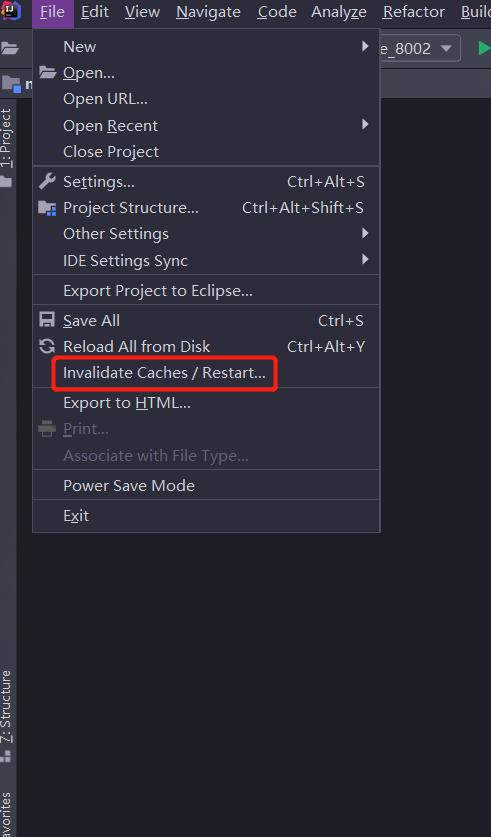Open the Navigate menu
491x837 pixels.
pyautogui.click(x=208, y=12)
